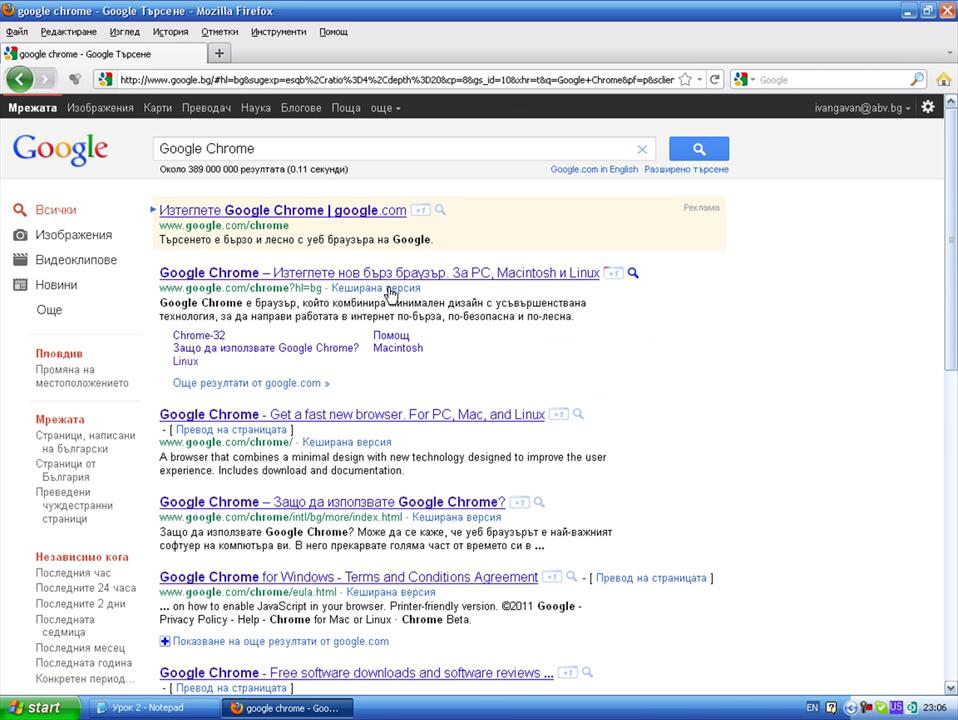Expand the 'още' dropdown in Google bar
The image size is (958, 720).
385,108
